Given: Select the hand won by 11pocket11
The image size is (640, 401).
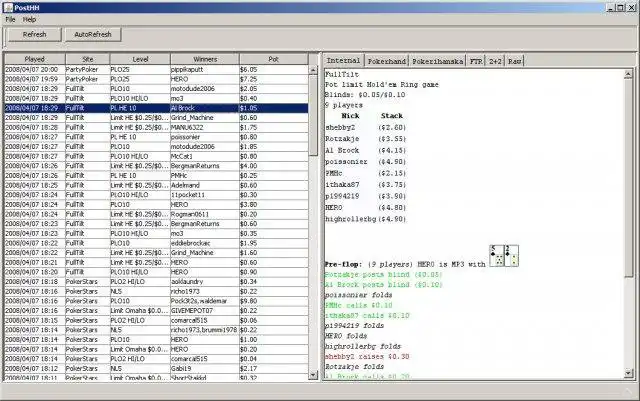Looking at the screenshot, I should click(156, 195).
